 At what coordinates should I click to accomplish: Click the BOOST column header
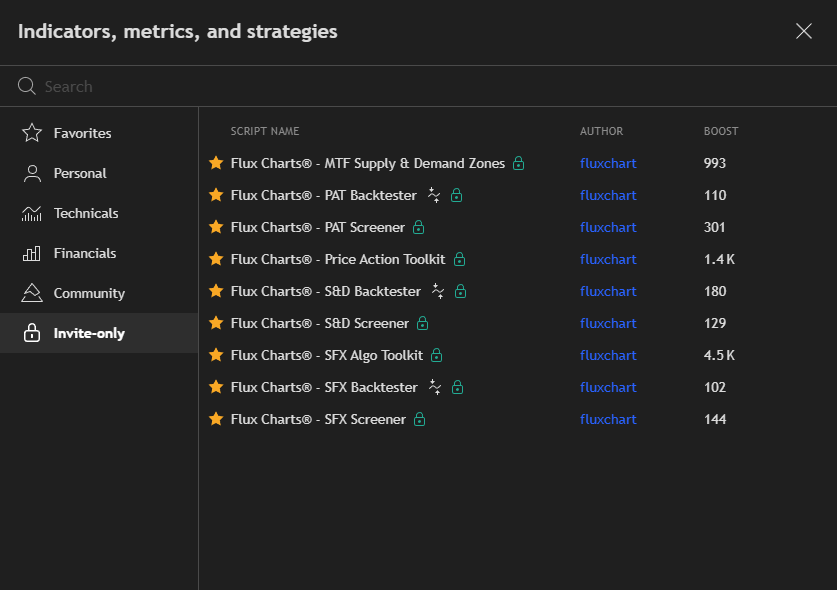(721, 131)
